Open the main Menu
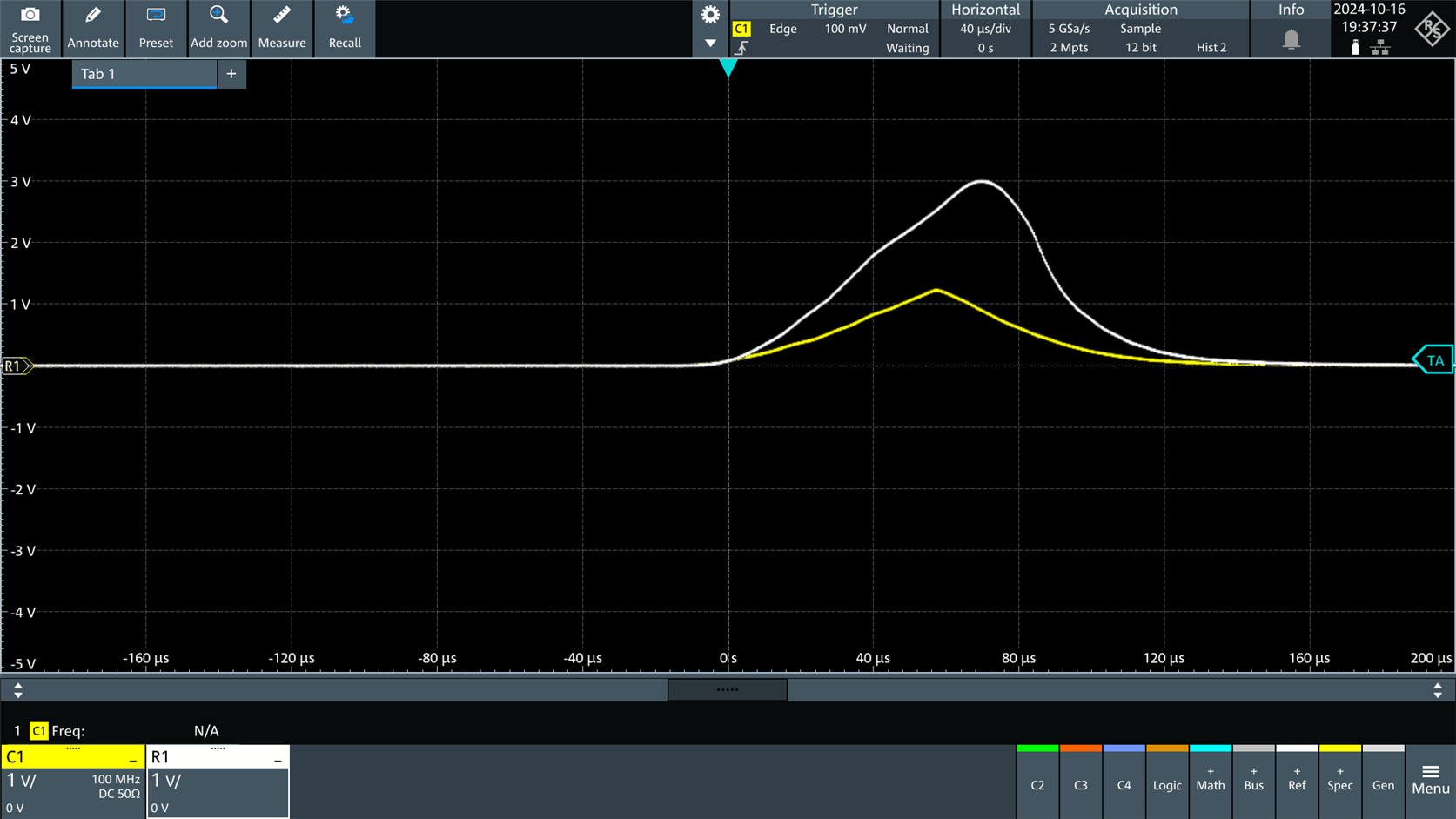 (1430, 781)
